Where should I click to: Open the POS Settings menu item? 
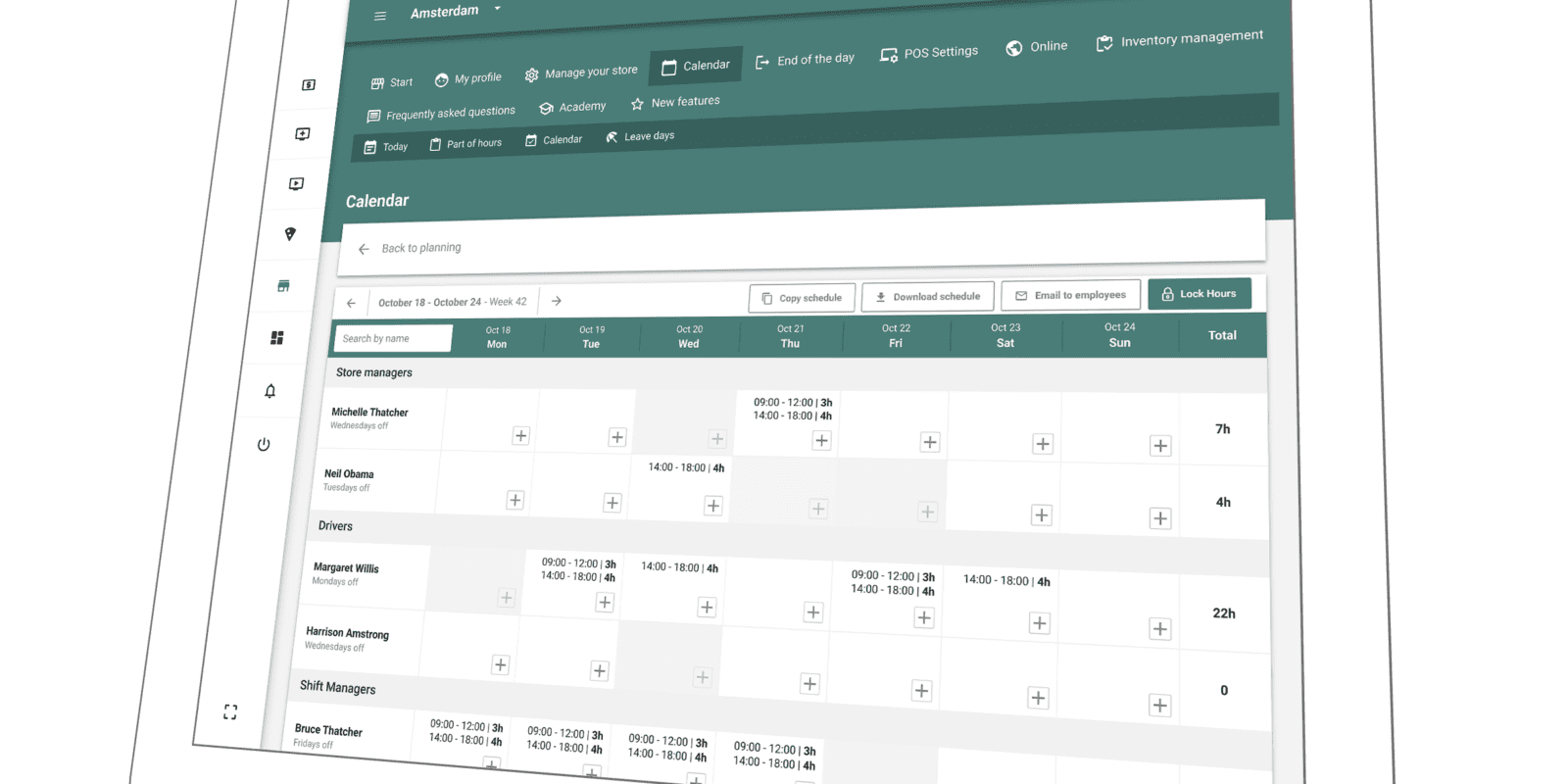(x=929, y=53)
